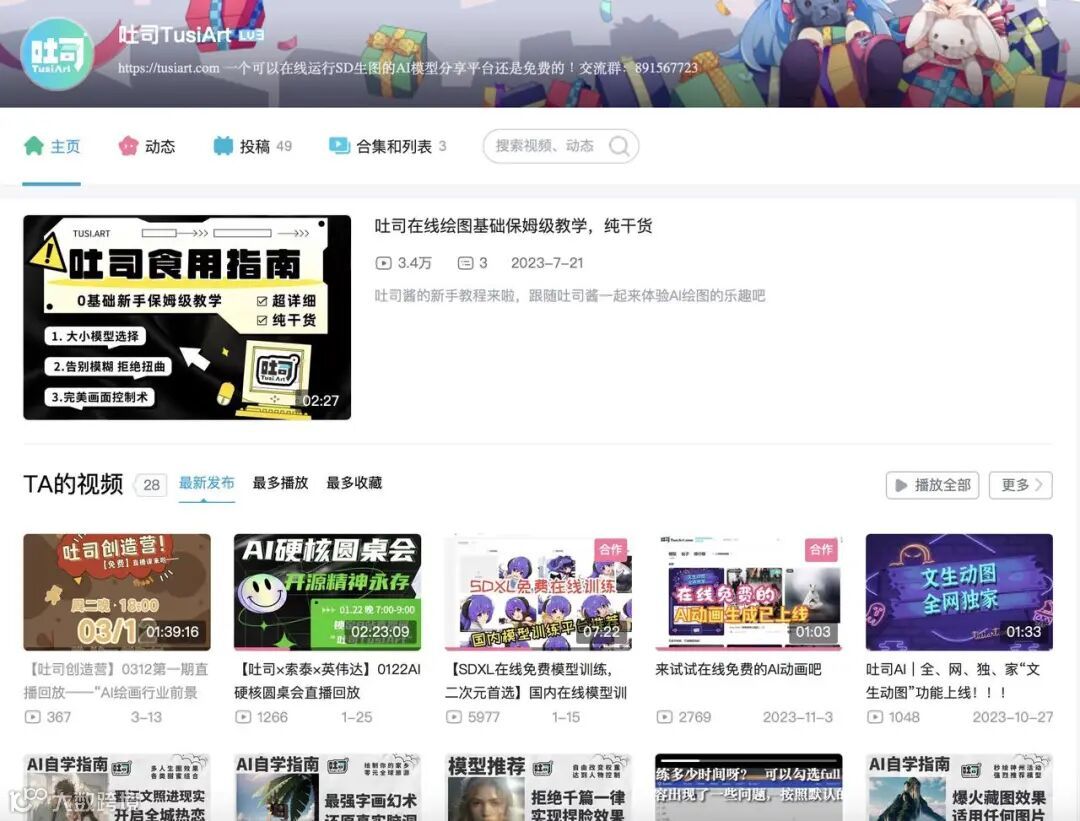The image size is (1080, 821).
Task: Click the description text 吐司酱的新手教程来啦
Action: click(570, 295)
